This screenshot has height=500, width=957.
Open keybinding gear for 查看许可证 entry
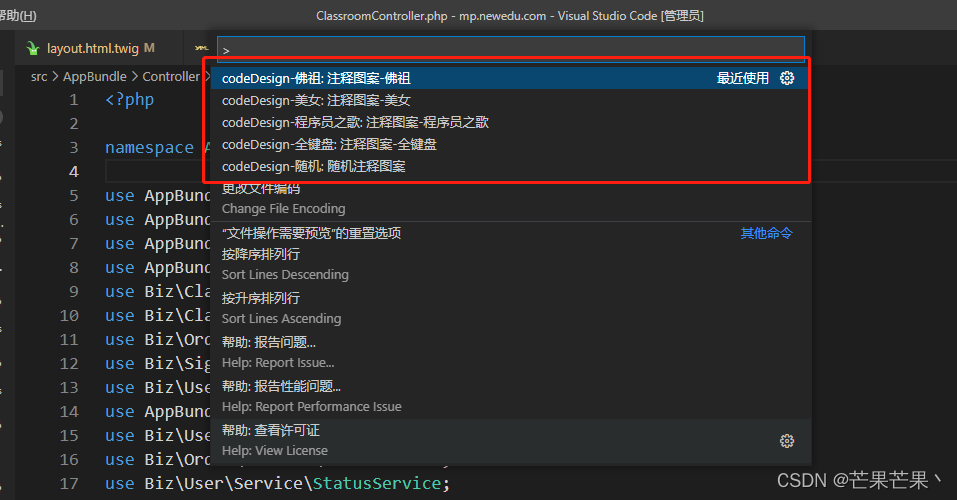pos(787,441)
